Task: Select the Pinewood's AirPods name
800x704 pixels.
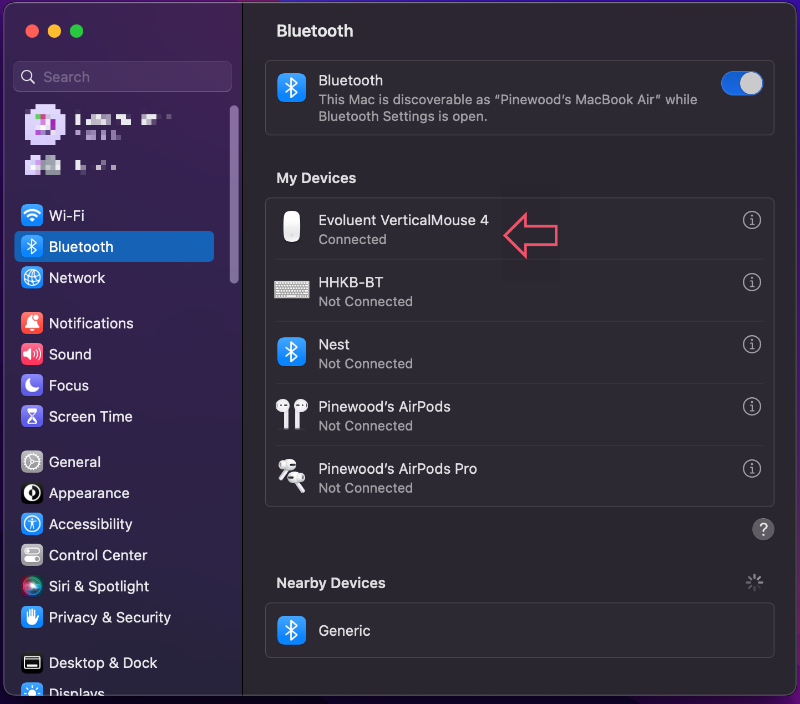Action: point(384,407)
